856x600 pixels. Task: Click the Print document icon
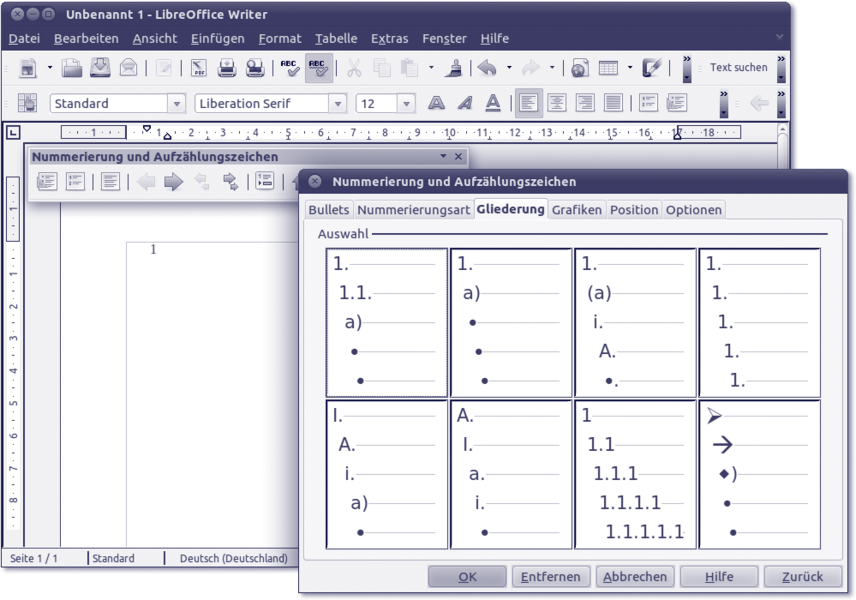(227, 68)
